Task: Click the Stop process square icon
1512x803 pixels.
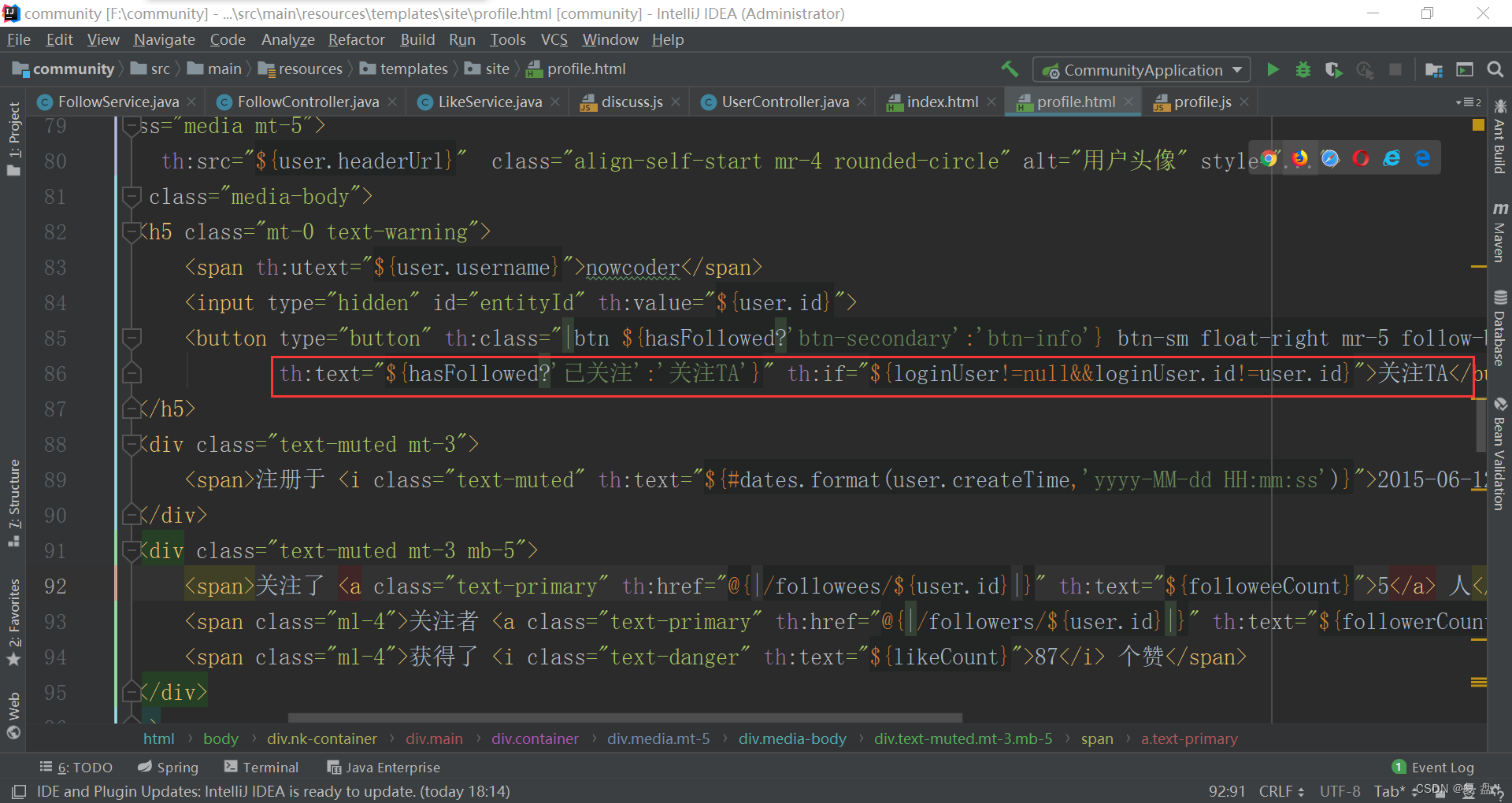Action: point(1395,69)
